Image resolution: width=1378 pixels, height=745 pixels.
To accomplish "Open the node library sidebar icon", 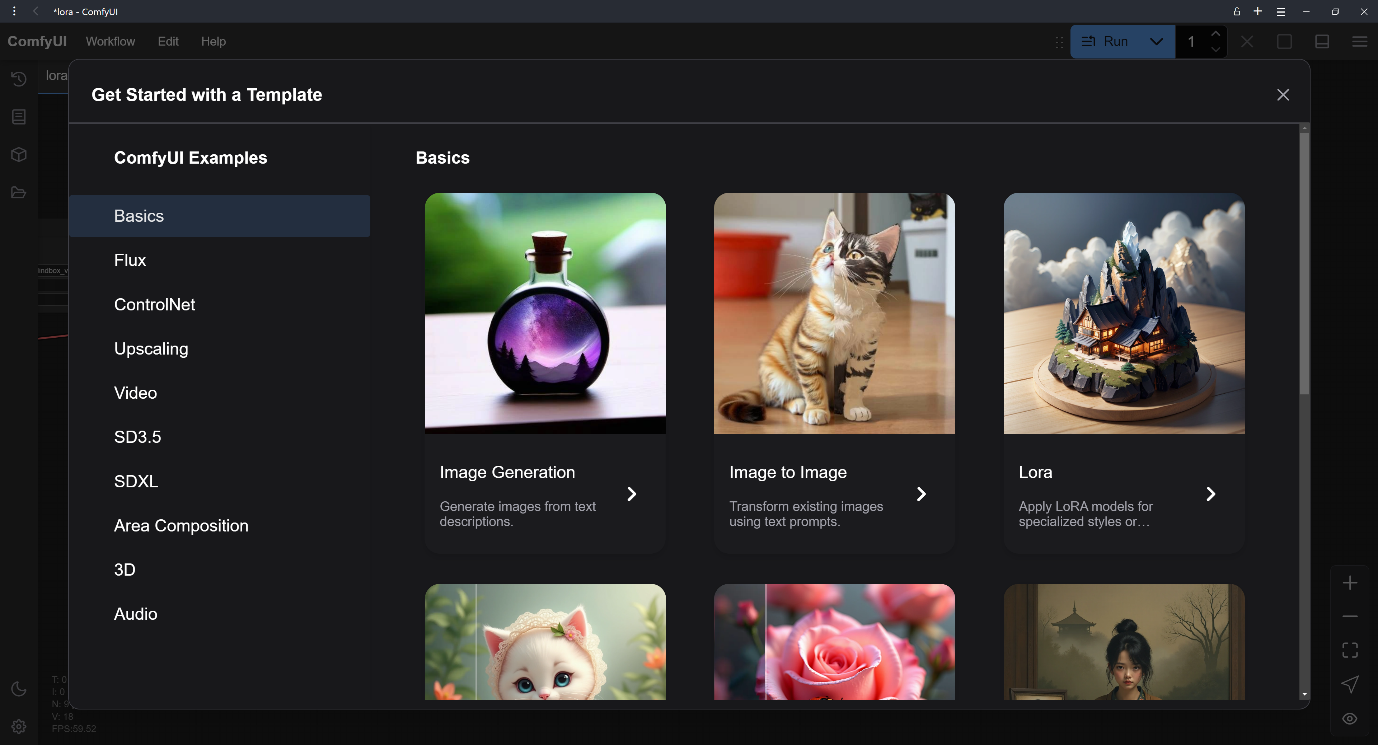I will coord(18,117).
